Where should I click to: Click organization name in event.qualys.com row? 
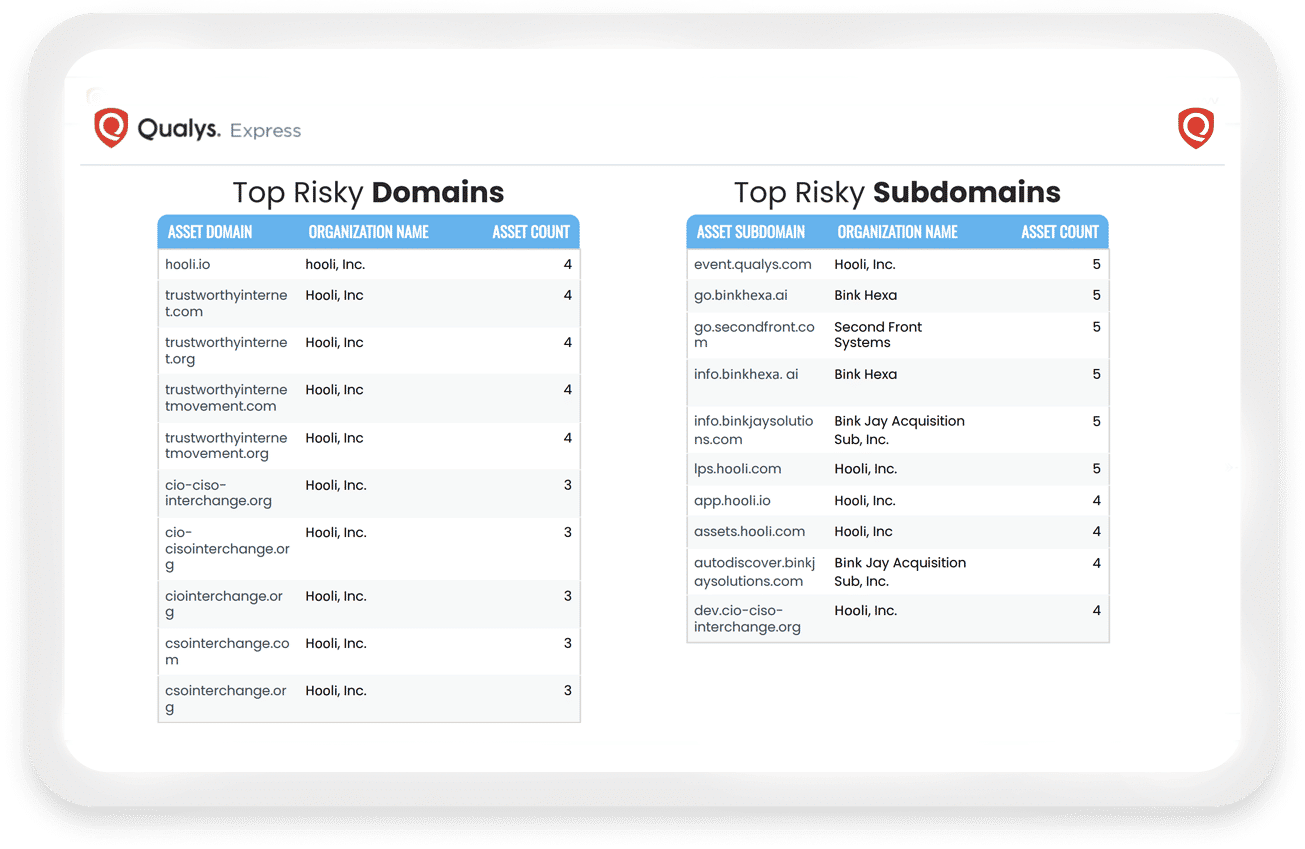(x=865, y=265)
